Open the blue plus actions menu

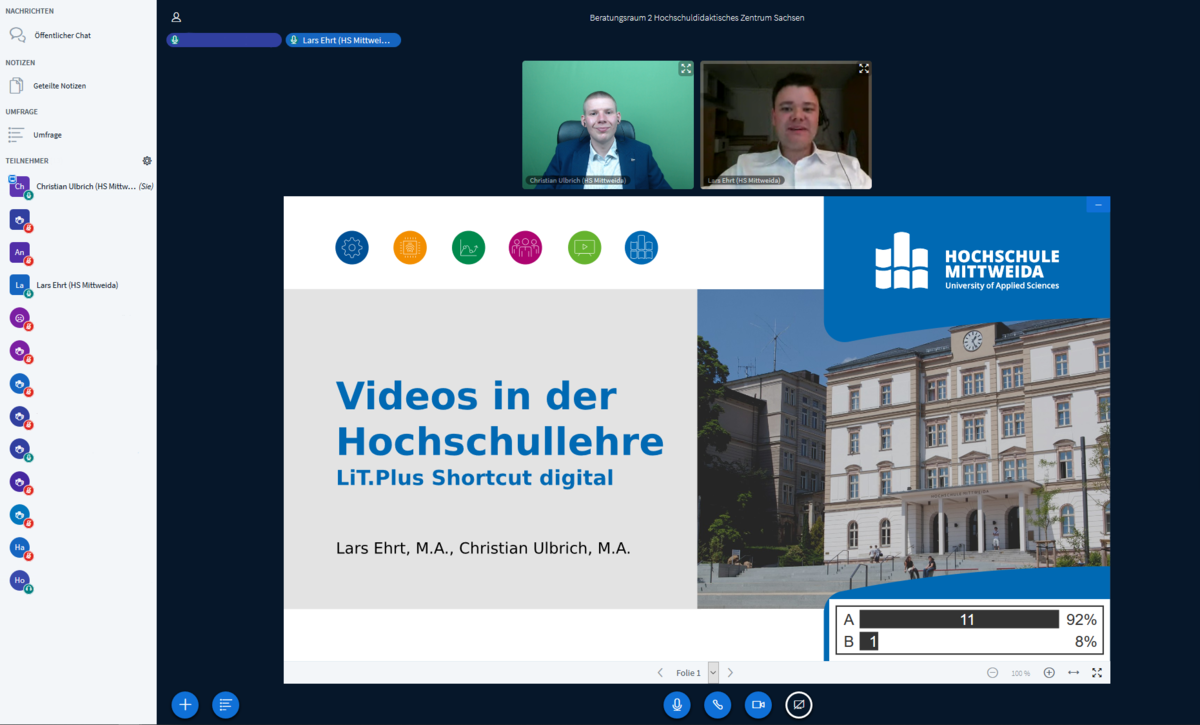point(185,705)
